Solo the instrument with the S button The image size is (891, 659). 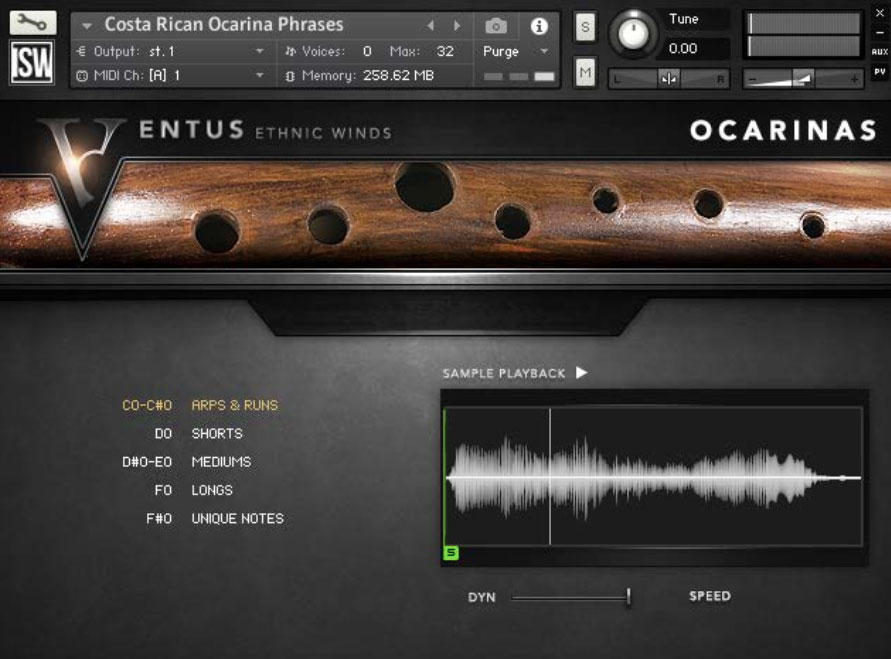(585, 27)
